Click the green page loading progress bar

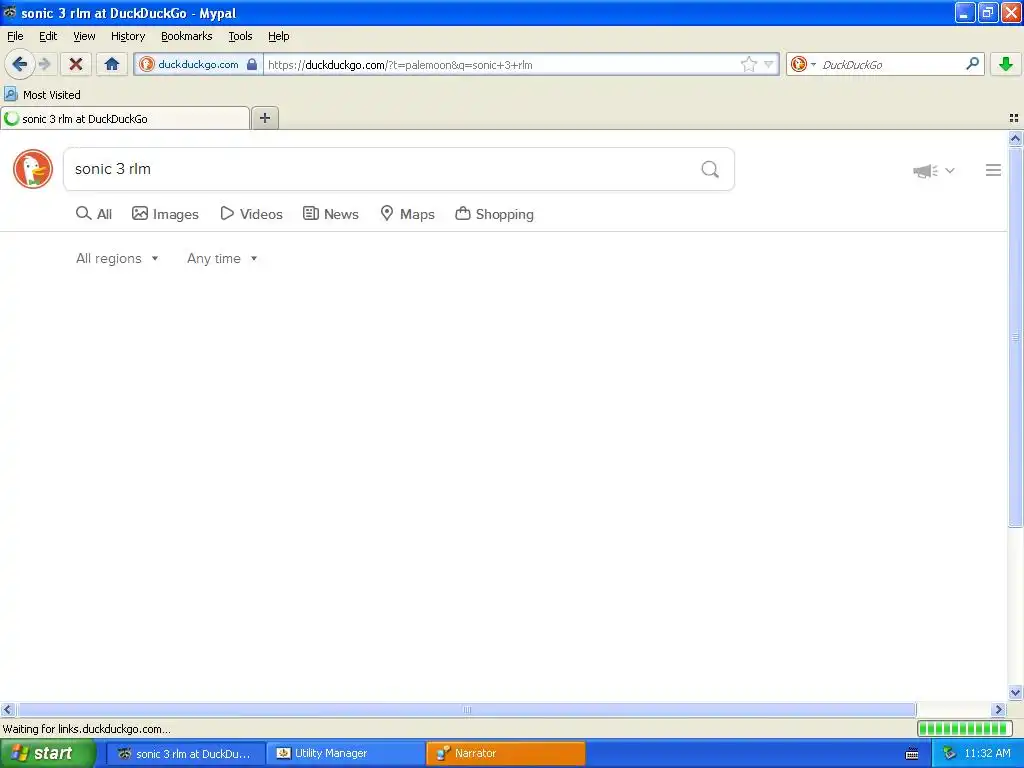(x=965, y=728)
